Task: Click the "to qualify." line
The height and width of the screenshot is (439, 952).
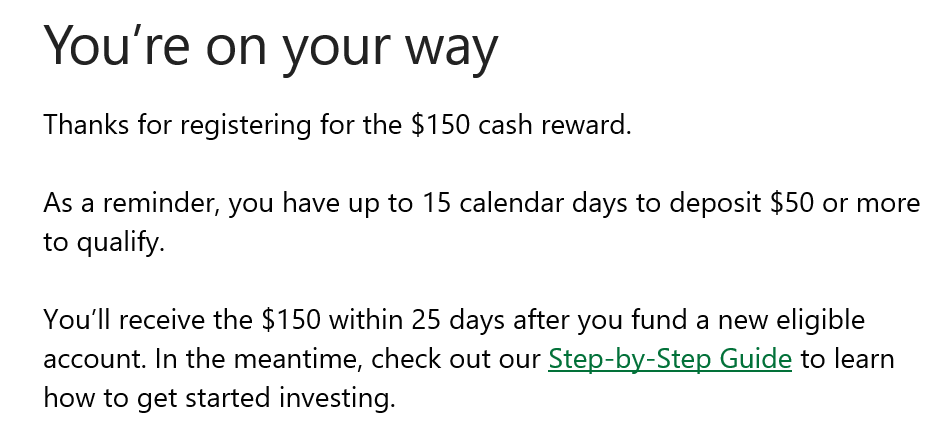Action: click(x=103, y=243)
